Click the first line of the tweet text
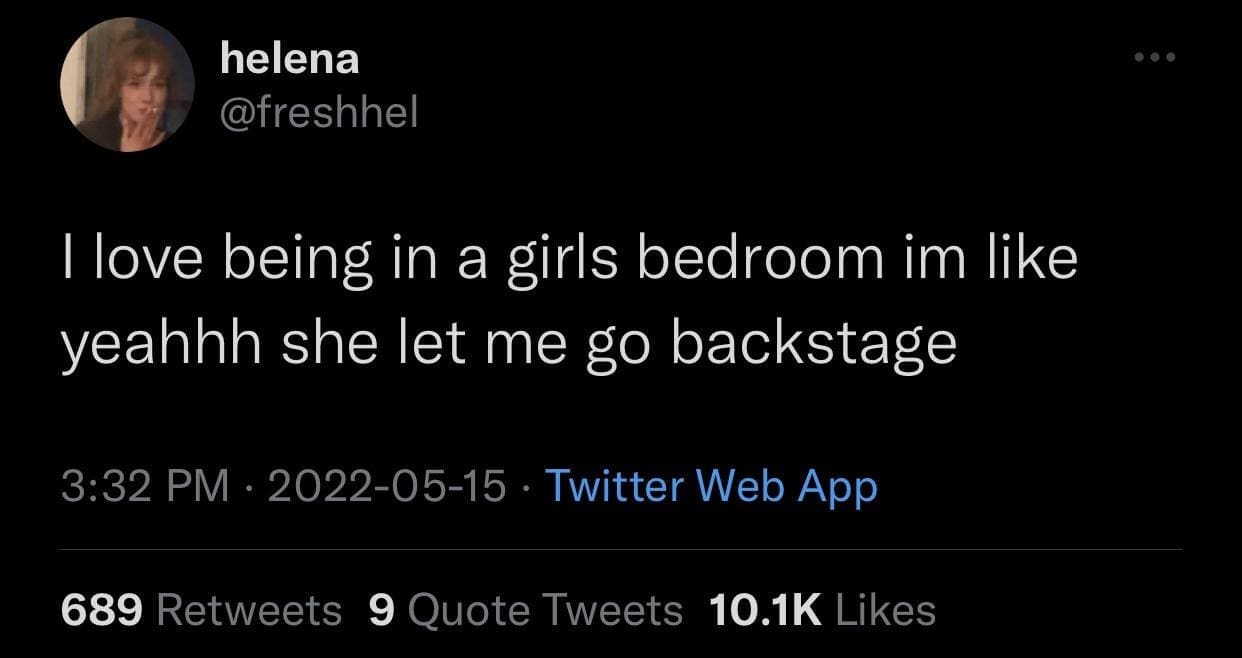1242x658 pixels. (570, 259)
